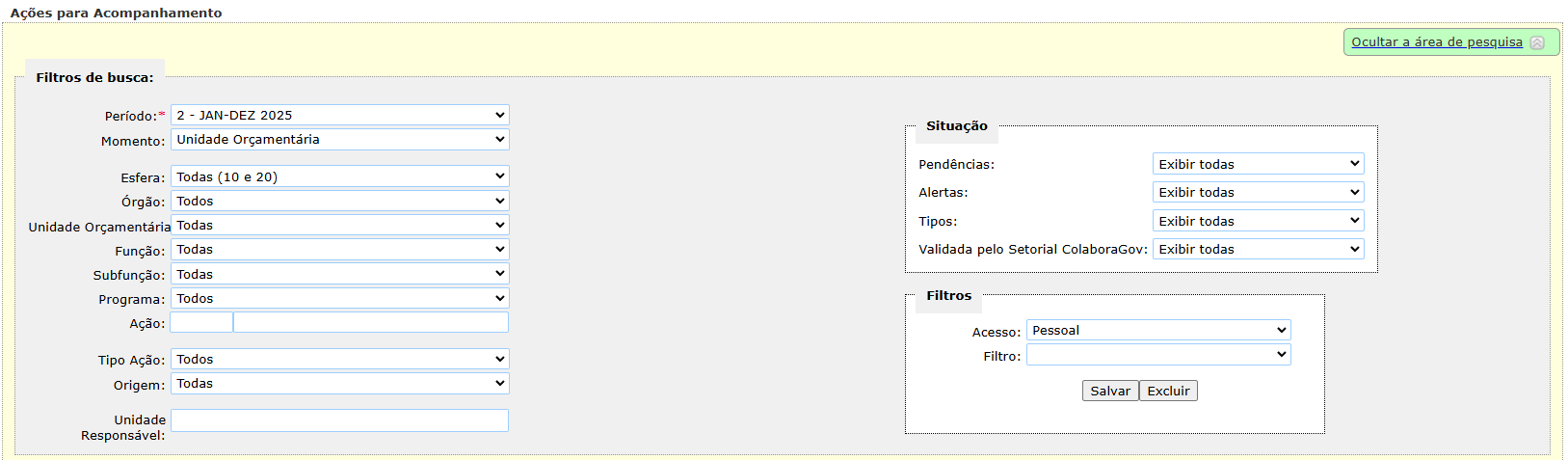Focus the Unidade Responsável text field
The height and width of the screenshot is (460, 1568).
339,420
